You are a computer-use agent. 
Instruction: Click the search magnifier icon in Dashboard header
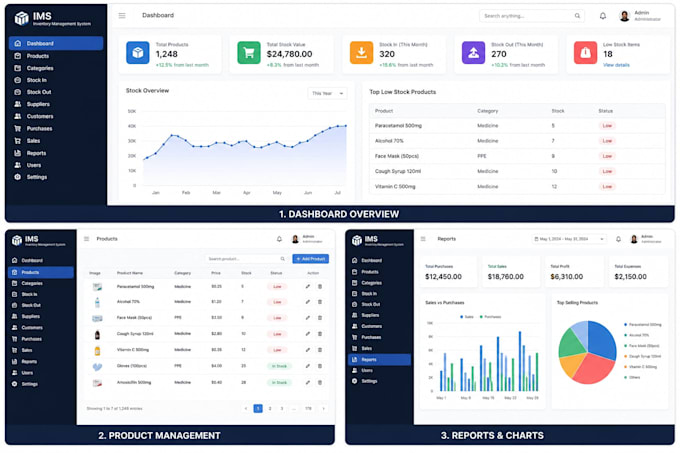(x=577, y=16)
